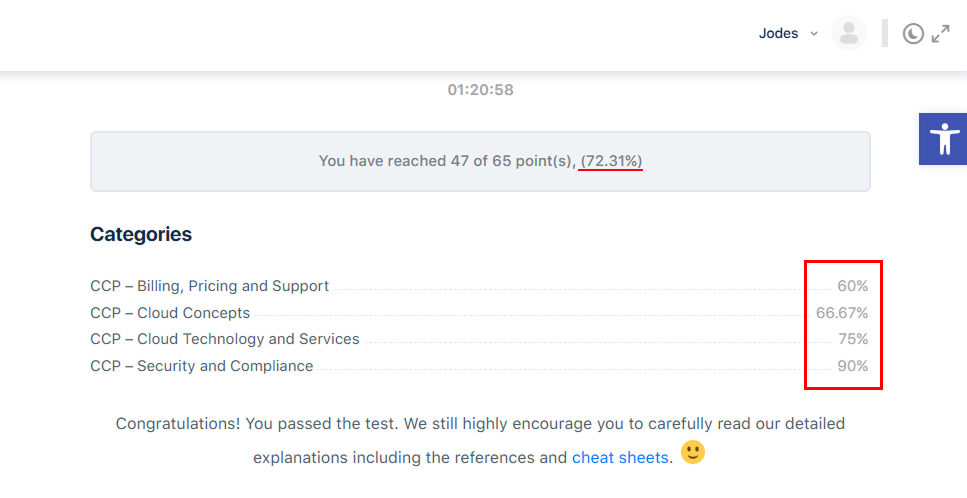Viewport: 967px width, 498px height.
Task: Click the 72.31% score text
Action: [x=611, y=161]
